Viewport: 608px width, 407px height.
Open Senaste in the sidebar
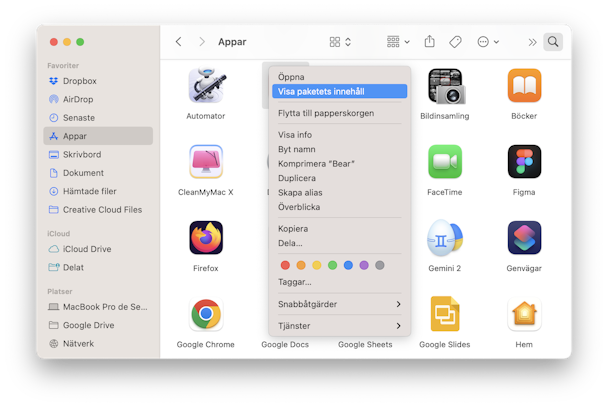coord(98,118)
